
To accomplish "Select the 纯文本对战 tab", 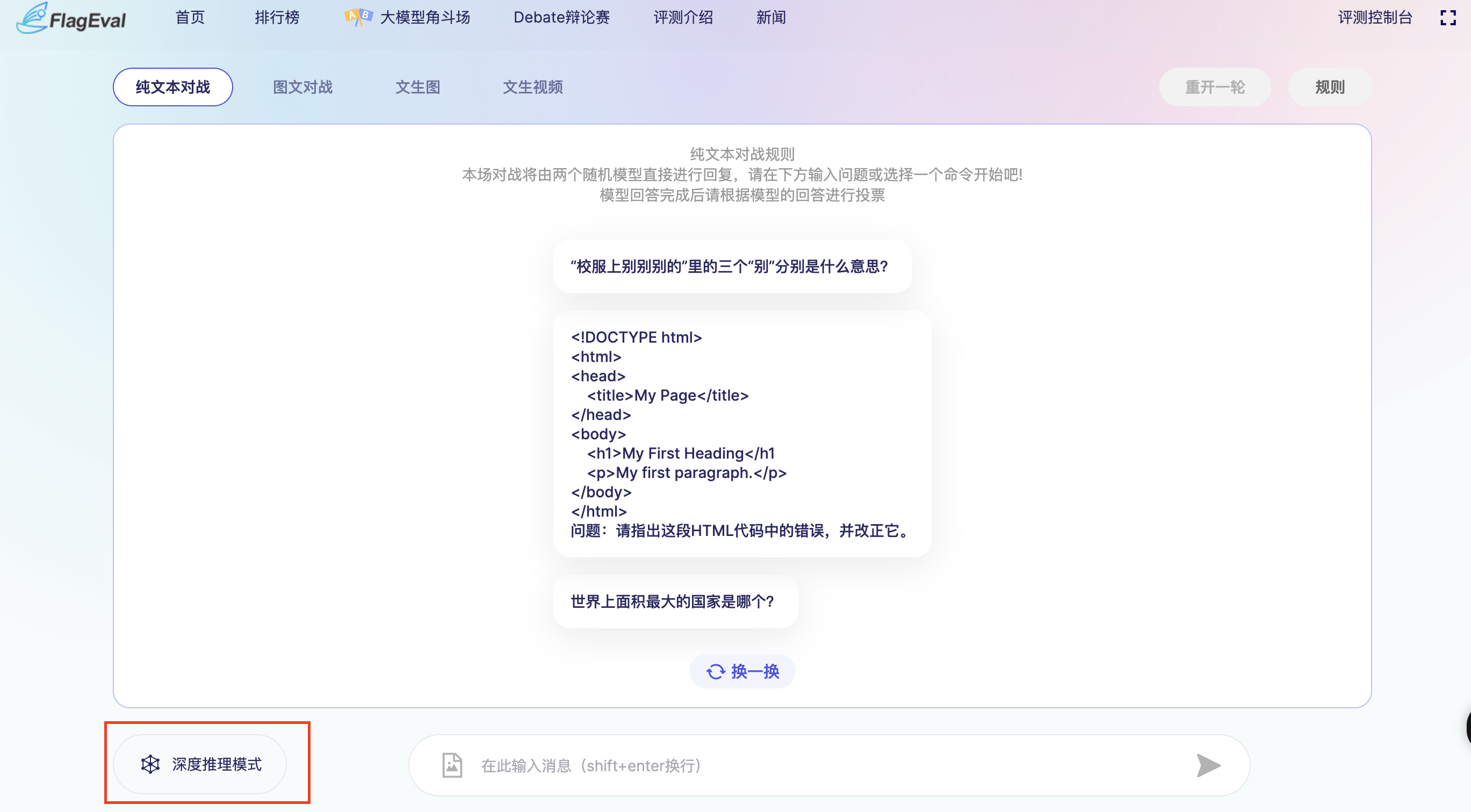I will coord(172,87).
